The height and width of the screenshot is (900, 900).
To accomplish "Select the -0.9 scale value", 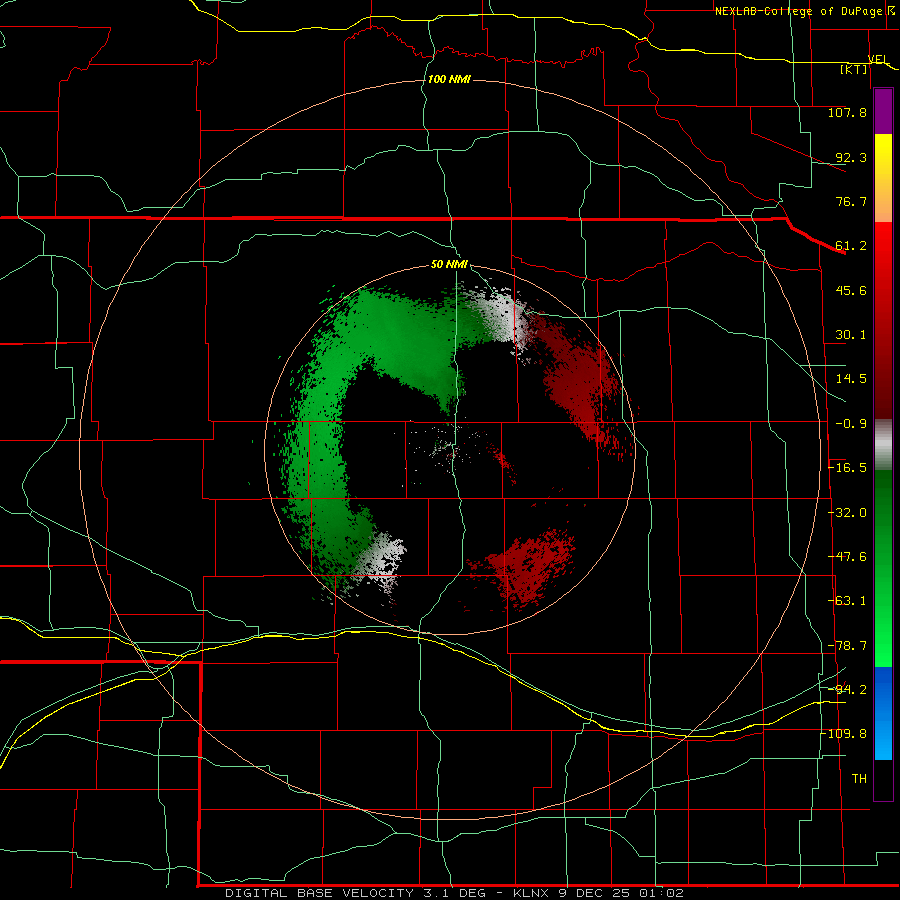I will (x=851, y=424).
